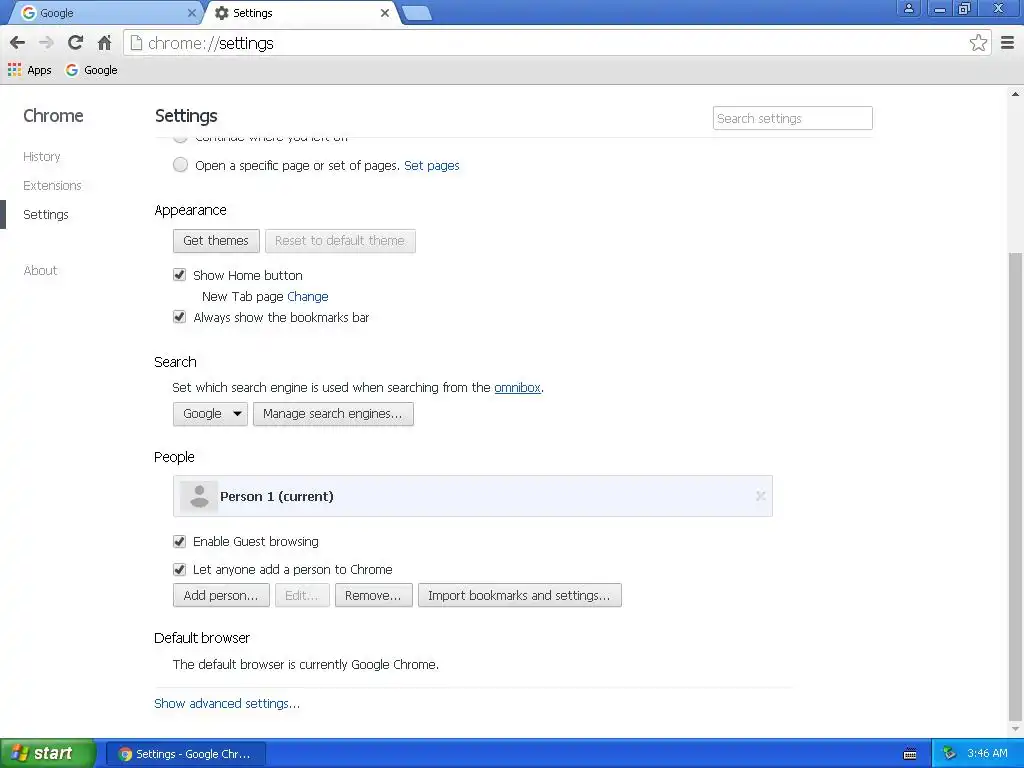Open the home page via house icon
This screenshot has height=768, width=1024.
(104, 43)
